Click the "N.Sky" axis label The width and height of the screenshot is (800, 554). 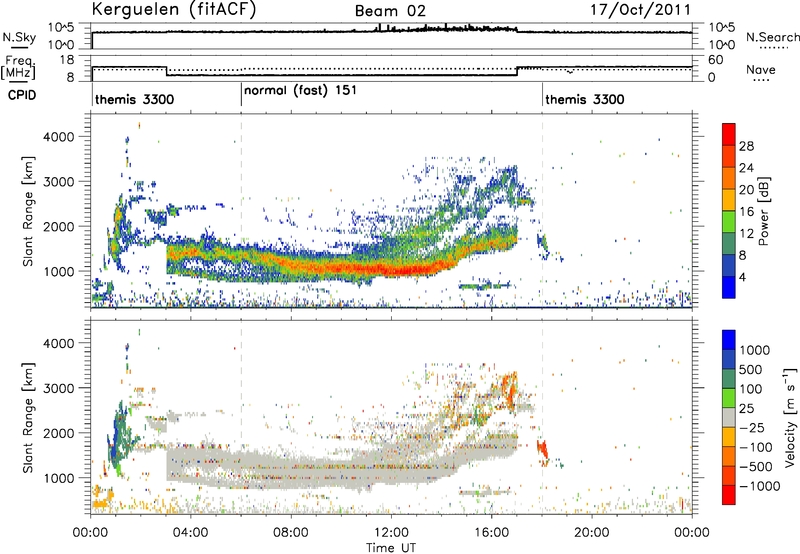click(x=19, y=37)
